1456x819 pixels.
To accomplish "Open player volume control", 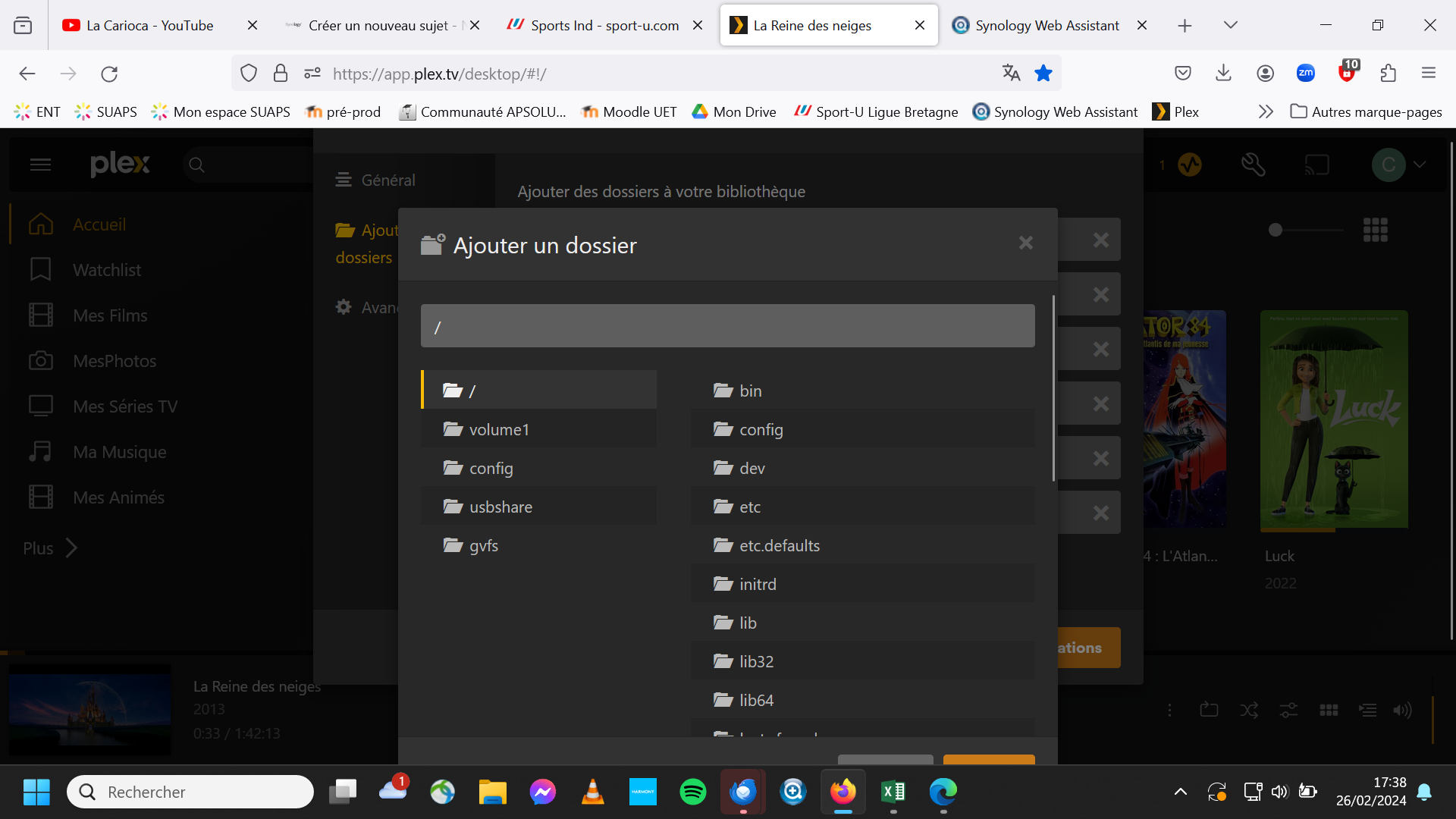I will click(1402, 711).
